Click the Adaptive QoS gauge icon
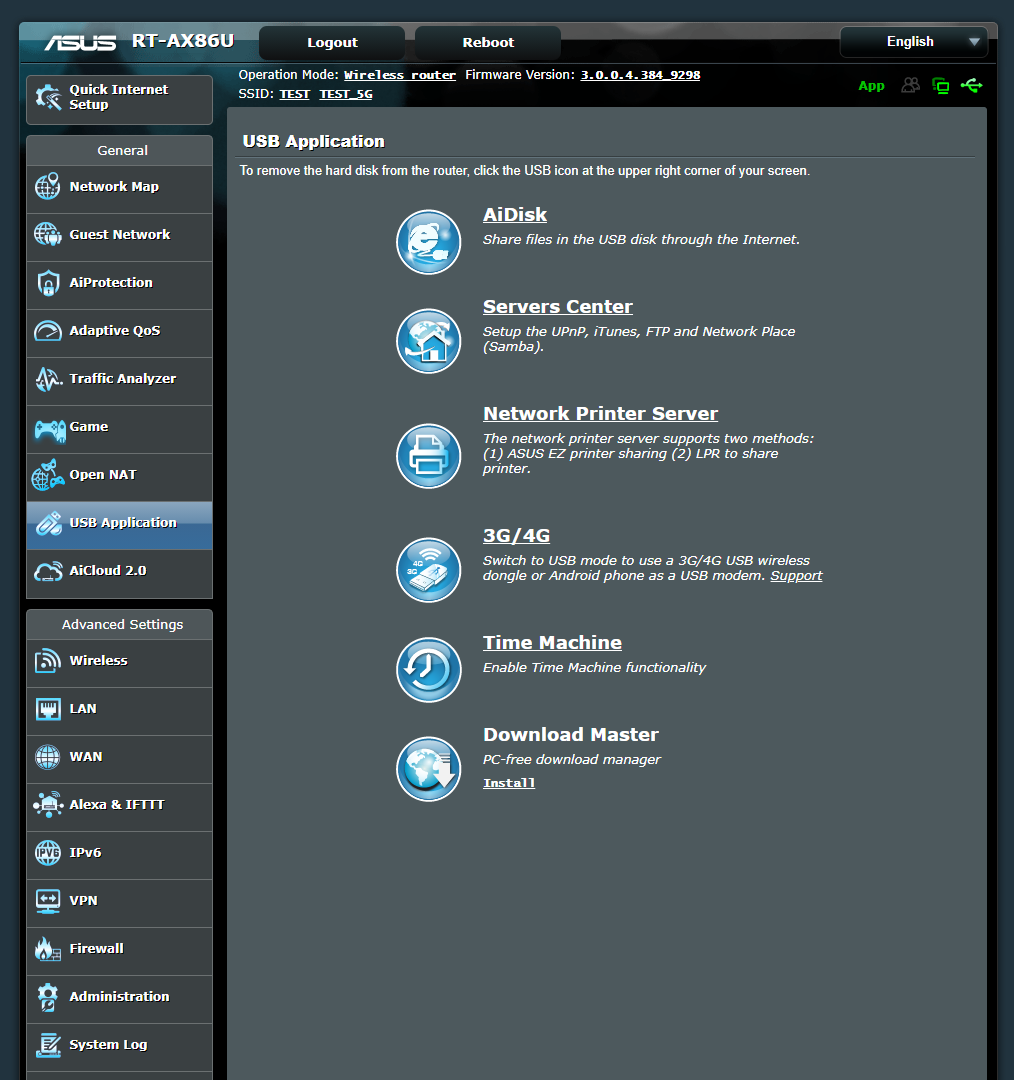The image size is (1014, 1080). 48,331
